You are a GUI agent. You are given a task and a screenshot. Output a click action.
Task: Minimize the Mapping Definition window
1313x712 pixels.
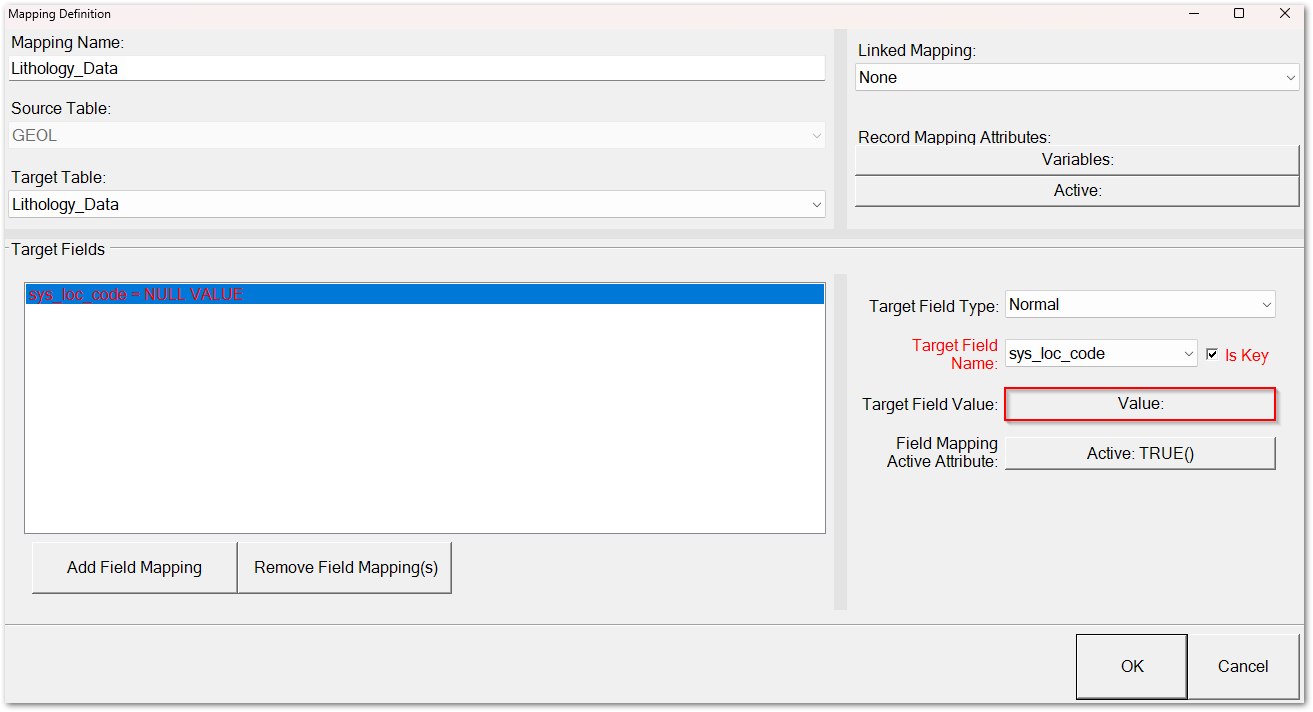[1193, 13]
